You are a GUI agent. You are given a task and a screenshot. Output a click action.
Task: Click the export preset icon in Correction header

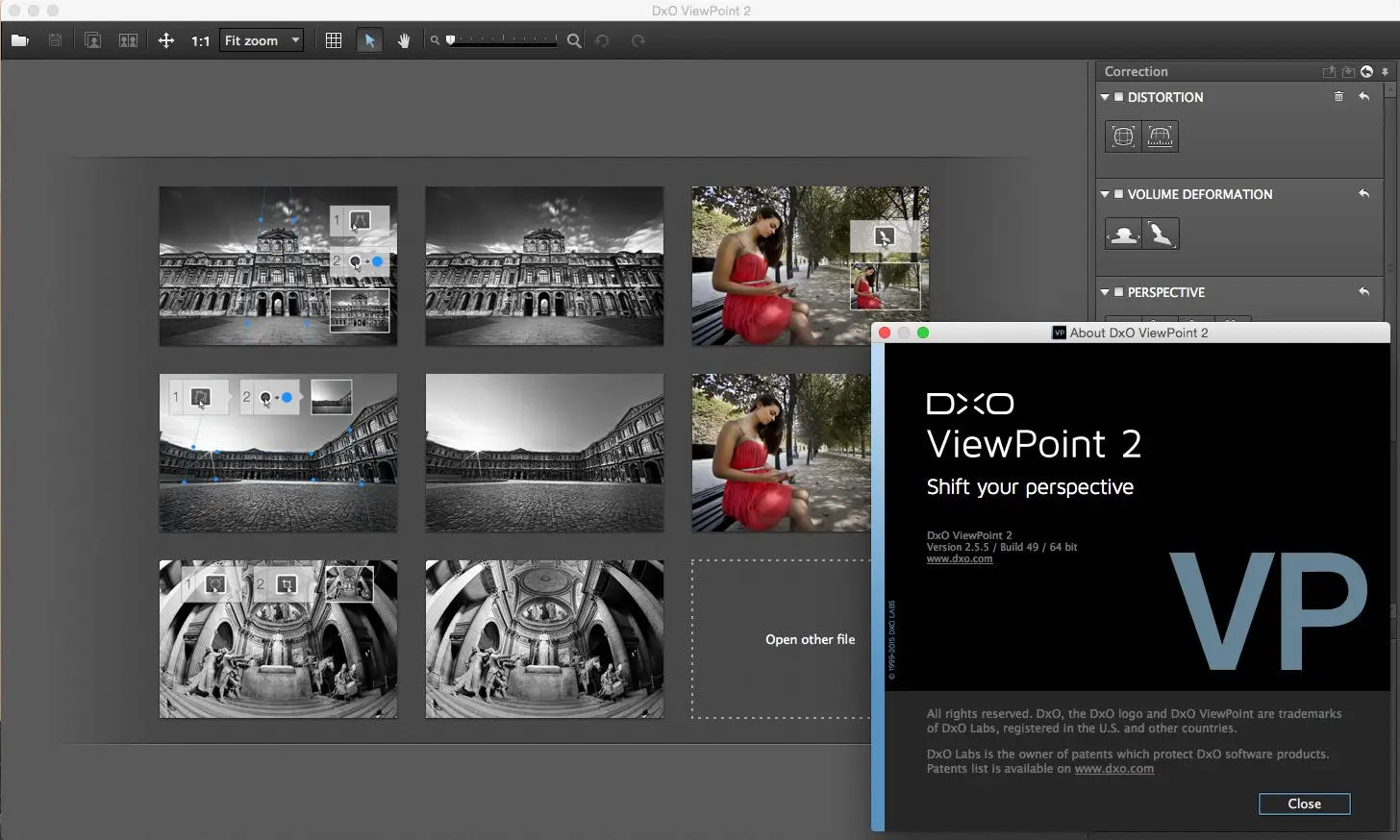pos(1329,71)
